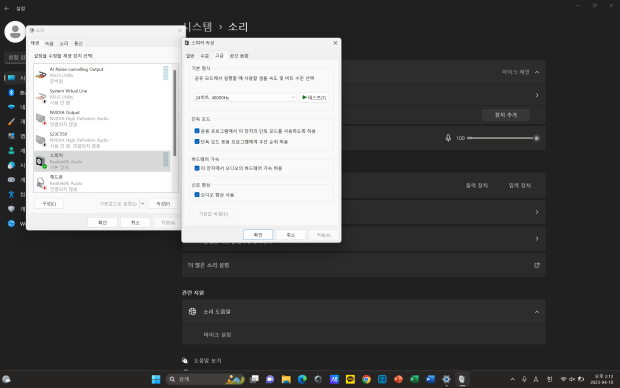Open Google Chrome from the taskbar
This screenshot has width=620, height=388.
click(366, 379)
